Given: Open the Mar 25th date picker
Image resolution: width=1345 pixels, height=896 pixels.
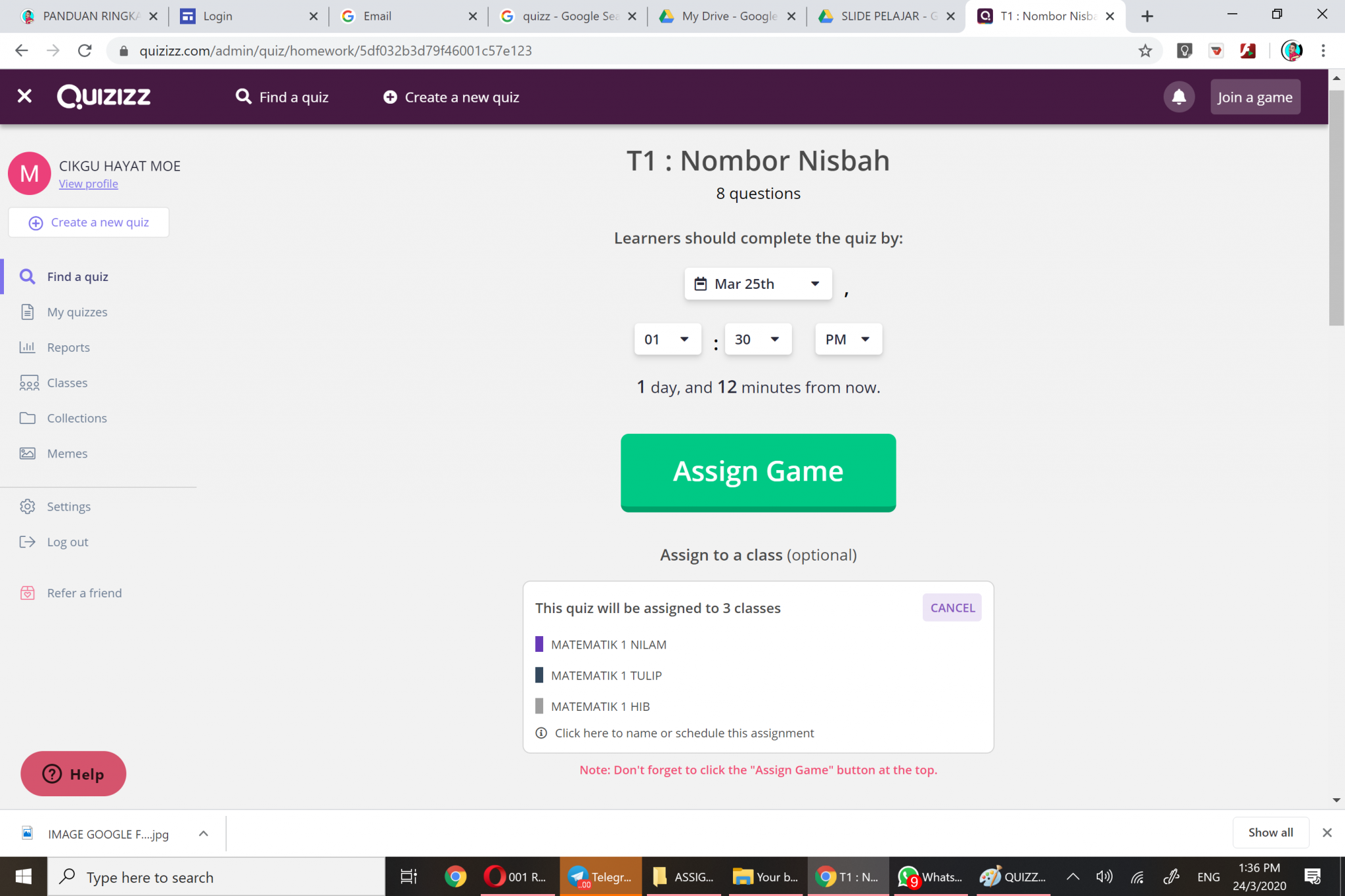Looking at the screenshot, I should click(757, 283).
